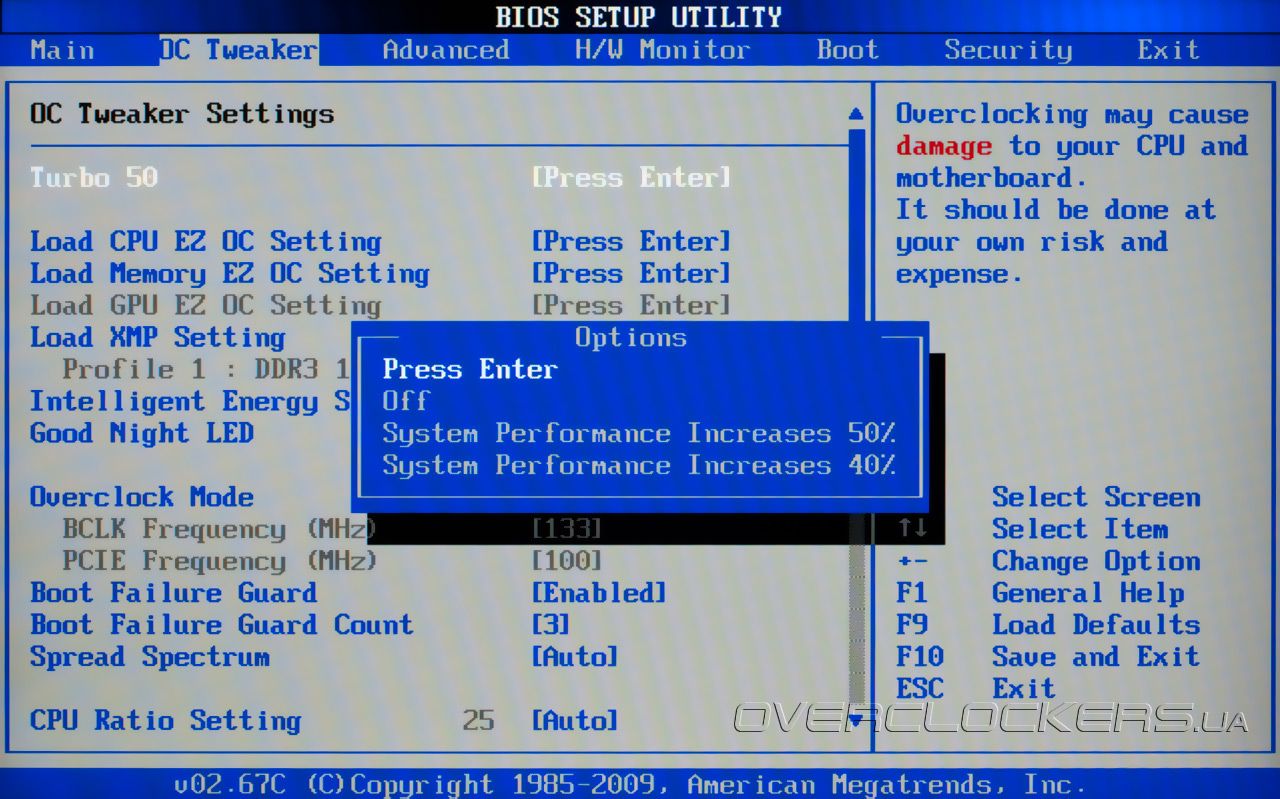Switch to the Main tab

click(x=62, y=50)
